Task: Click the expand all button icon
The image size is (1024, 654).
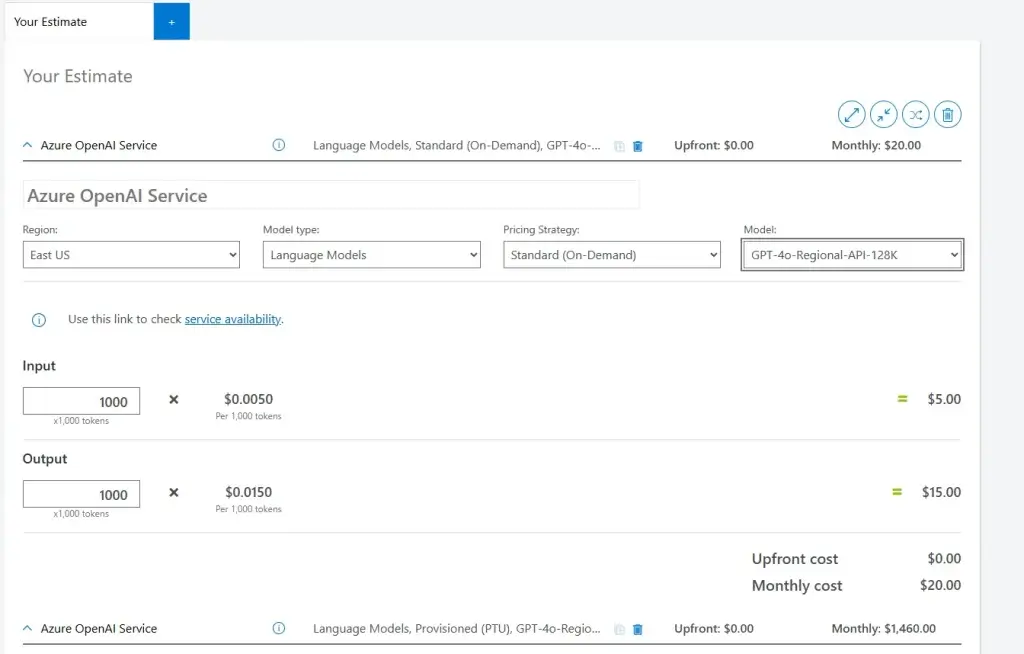Action: coord(852,115)
